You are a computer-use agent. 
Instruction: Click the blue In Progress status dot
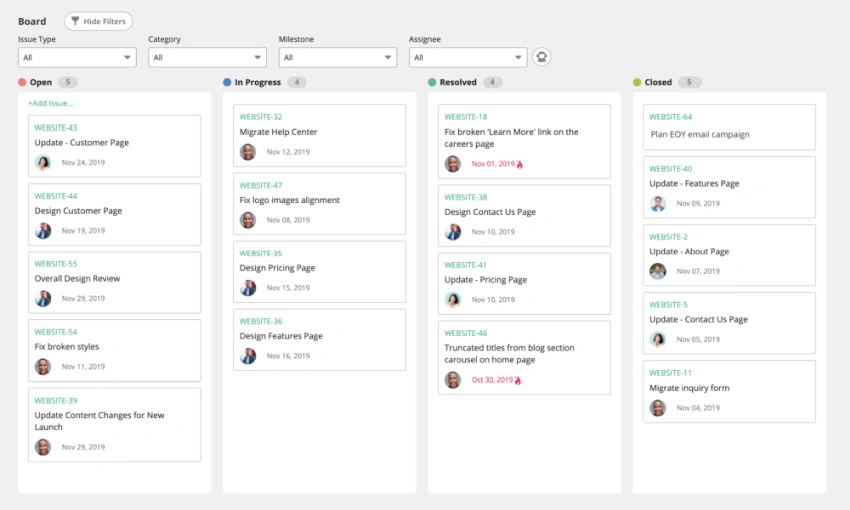[227, 82]
